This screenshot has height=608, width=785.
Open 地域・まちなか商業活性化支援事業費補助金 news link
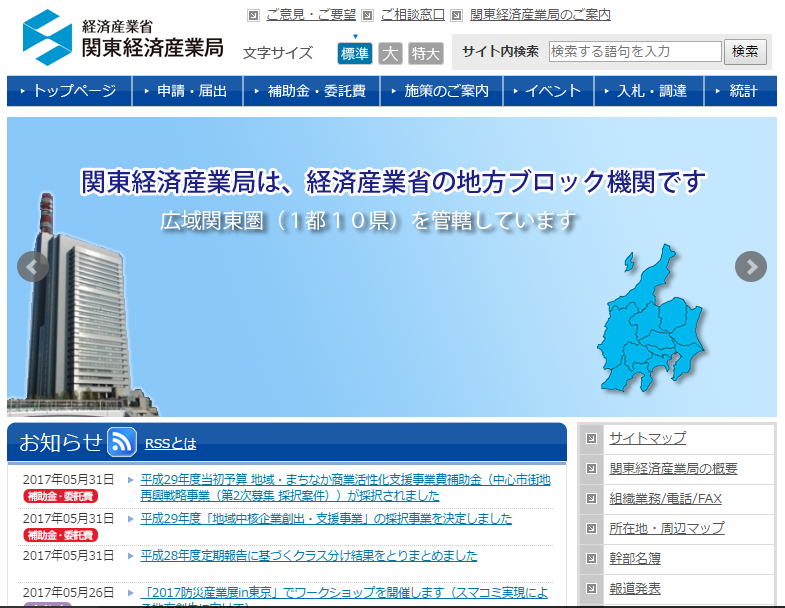click(x=345, y=487)
